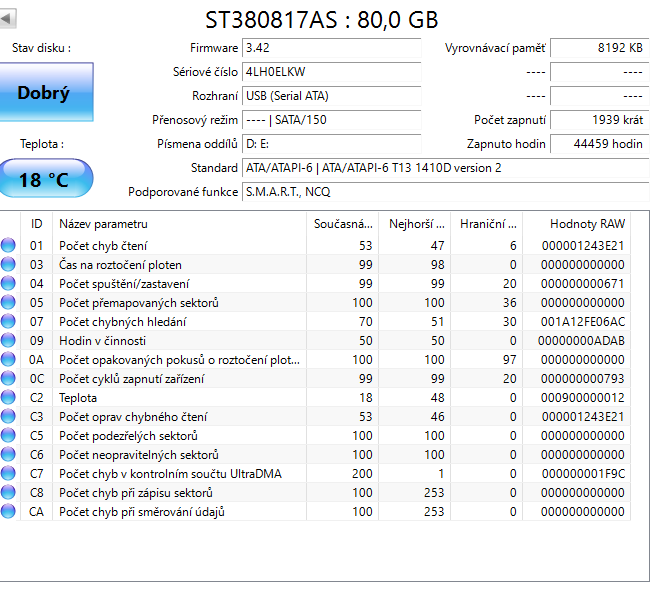Viewport: 654px width, 589px height.
Task: Click the status icon for row 01
Action: [8, 245]
